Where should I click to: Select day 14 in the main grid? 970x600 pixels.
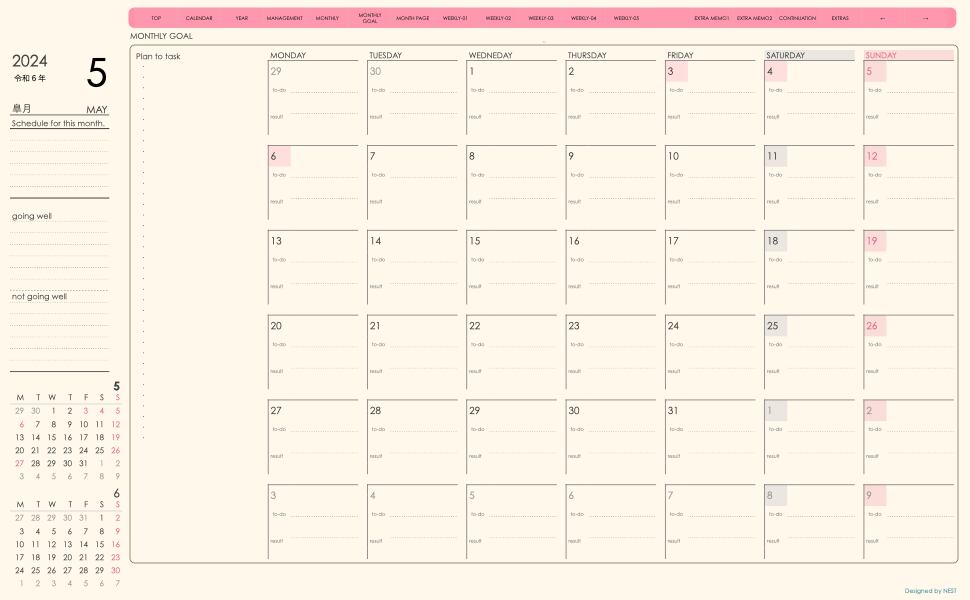pyautogui.click(x=376, y=241)
